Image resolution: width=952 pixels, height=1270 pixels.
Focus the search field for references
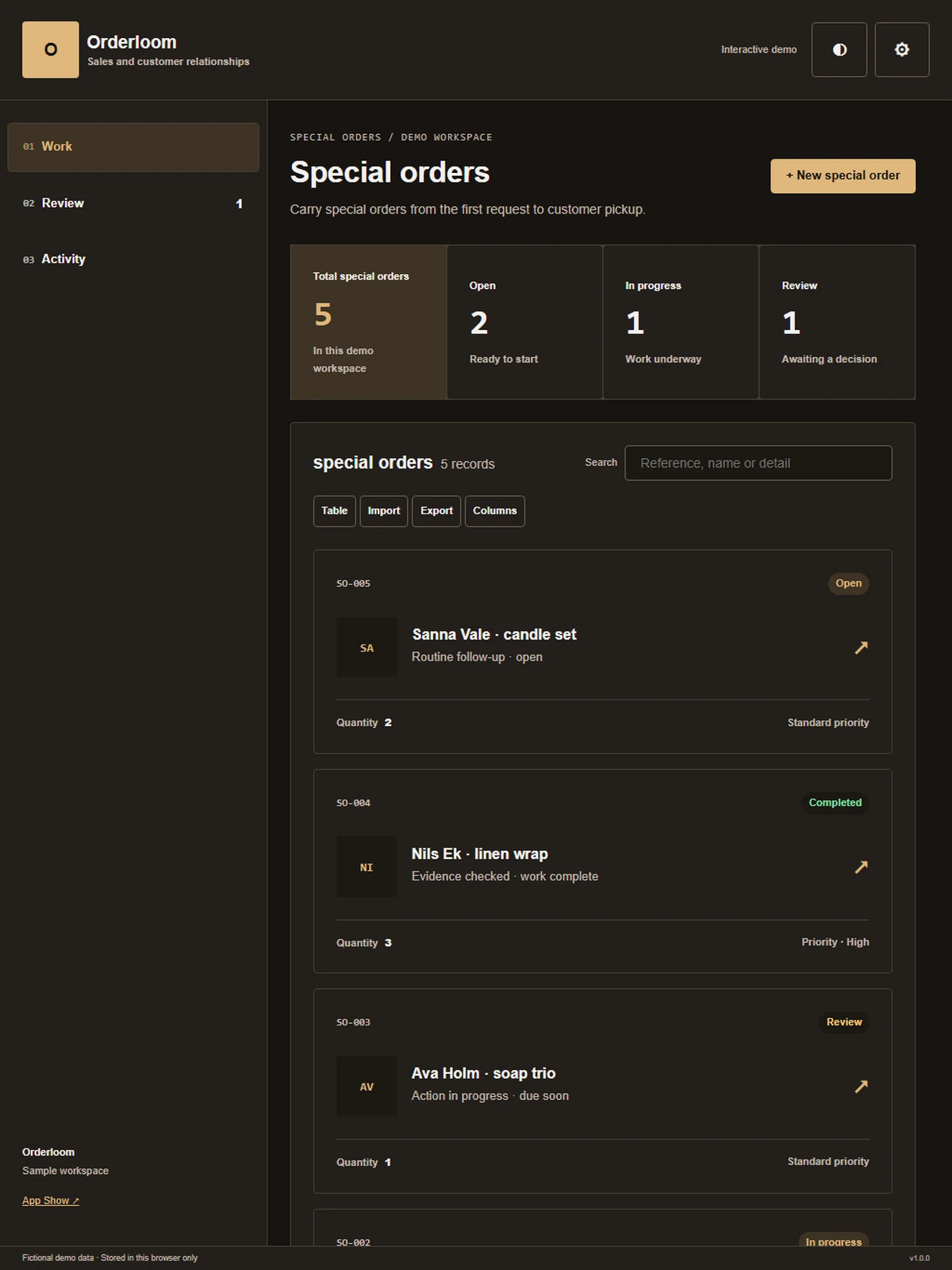[x=758, y=463]
